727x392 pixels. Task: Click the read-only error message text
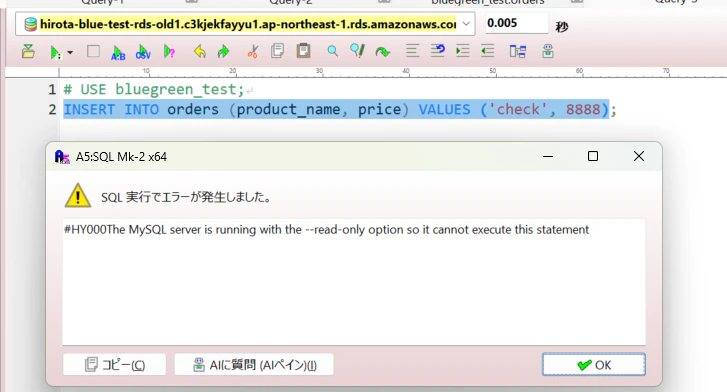[326, 230]
